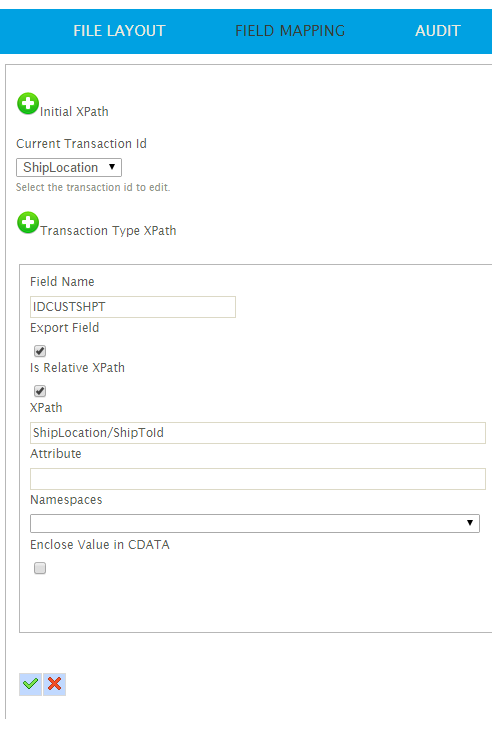Click the Enclose Value in CDATA label
The width and height of the screenshot is (493, 729).
(x=100, y=544)
